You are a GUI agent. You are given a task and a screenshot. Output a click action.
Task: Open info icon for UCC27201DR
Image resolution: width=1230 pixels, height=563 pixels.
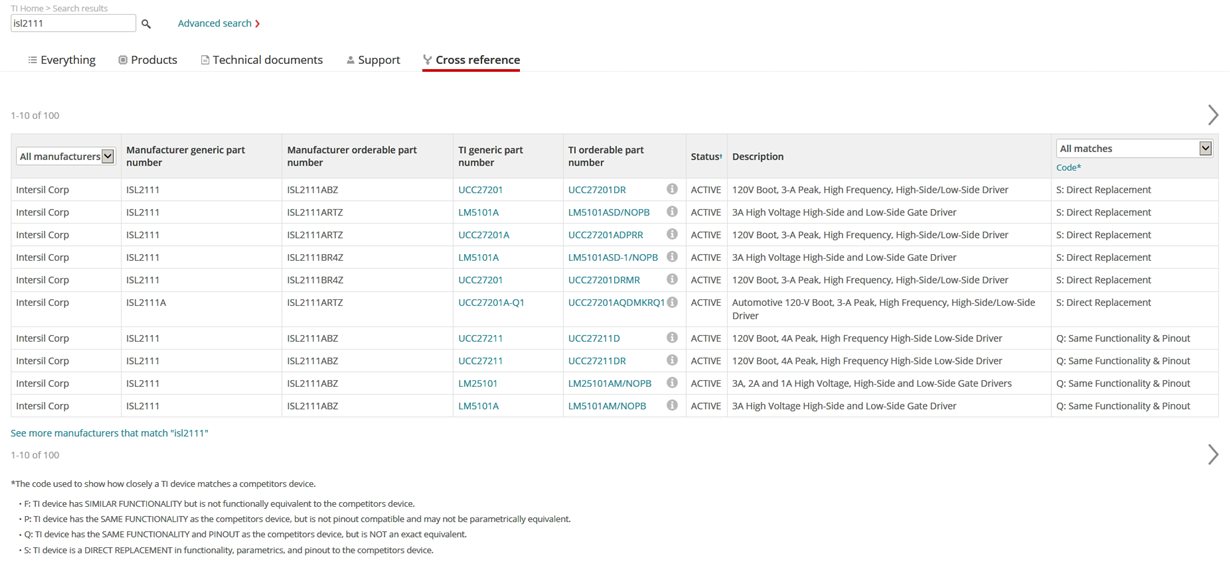[672, 189]
